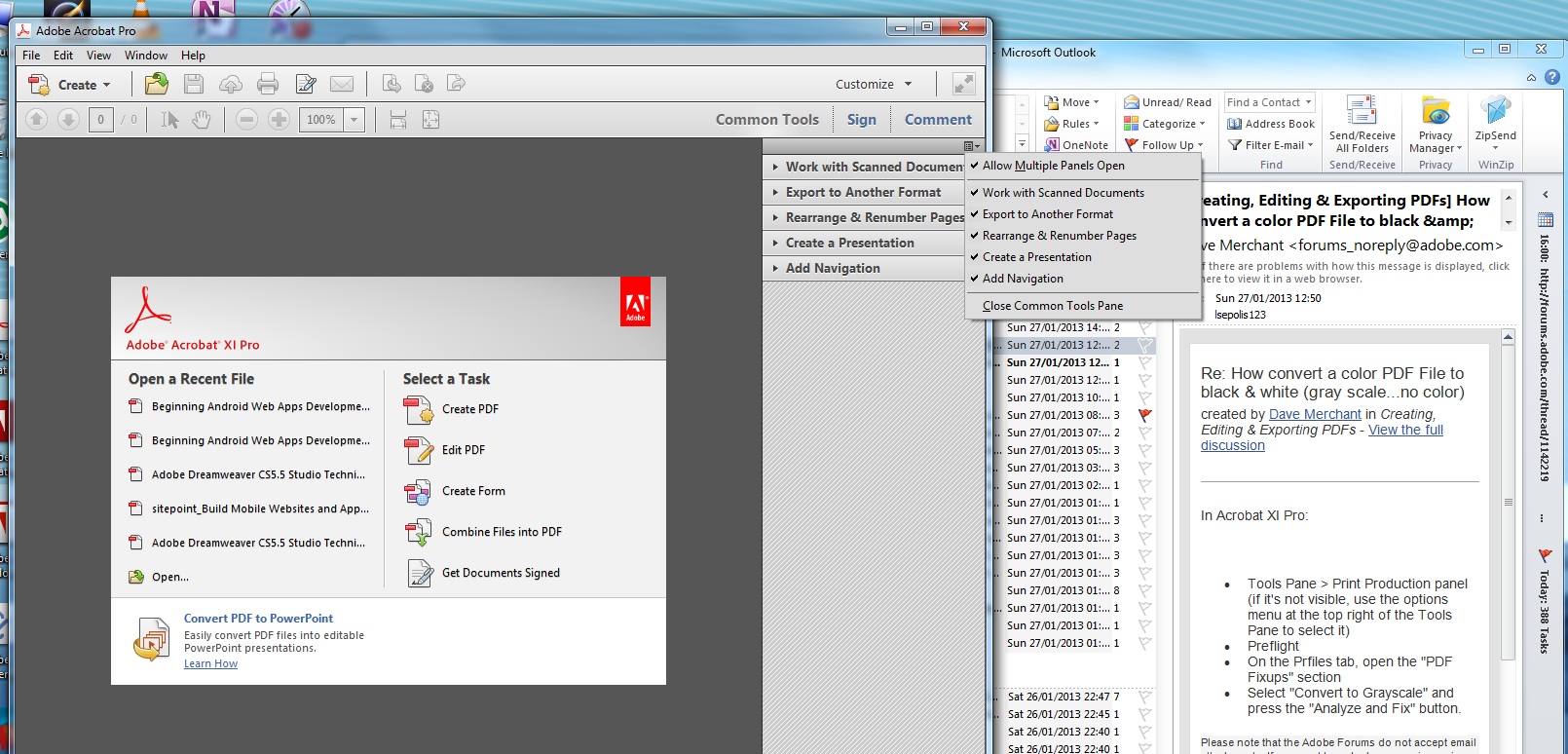Click the red flag on the 08: message

1145,415
